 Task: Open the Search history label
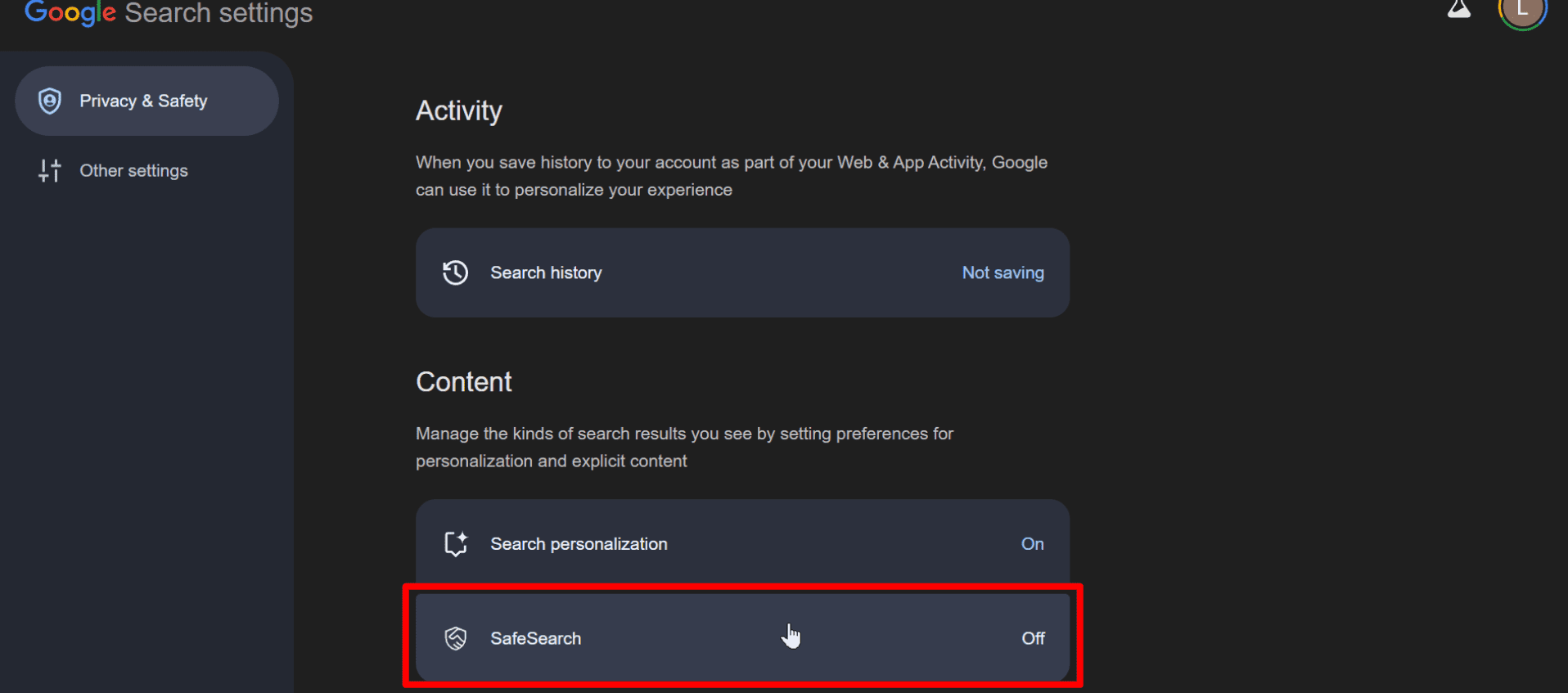pos(546,272)
